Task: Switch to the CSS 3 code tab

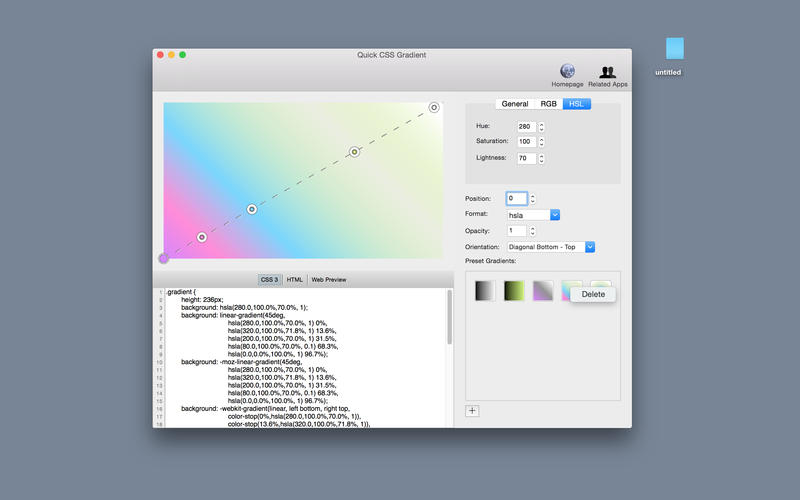Action: pos(269,280)
